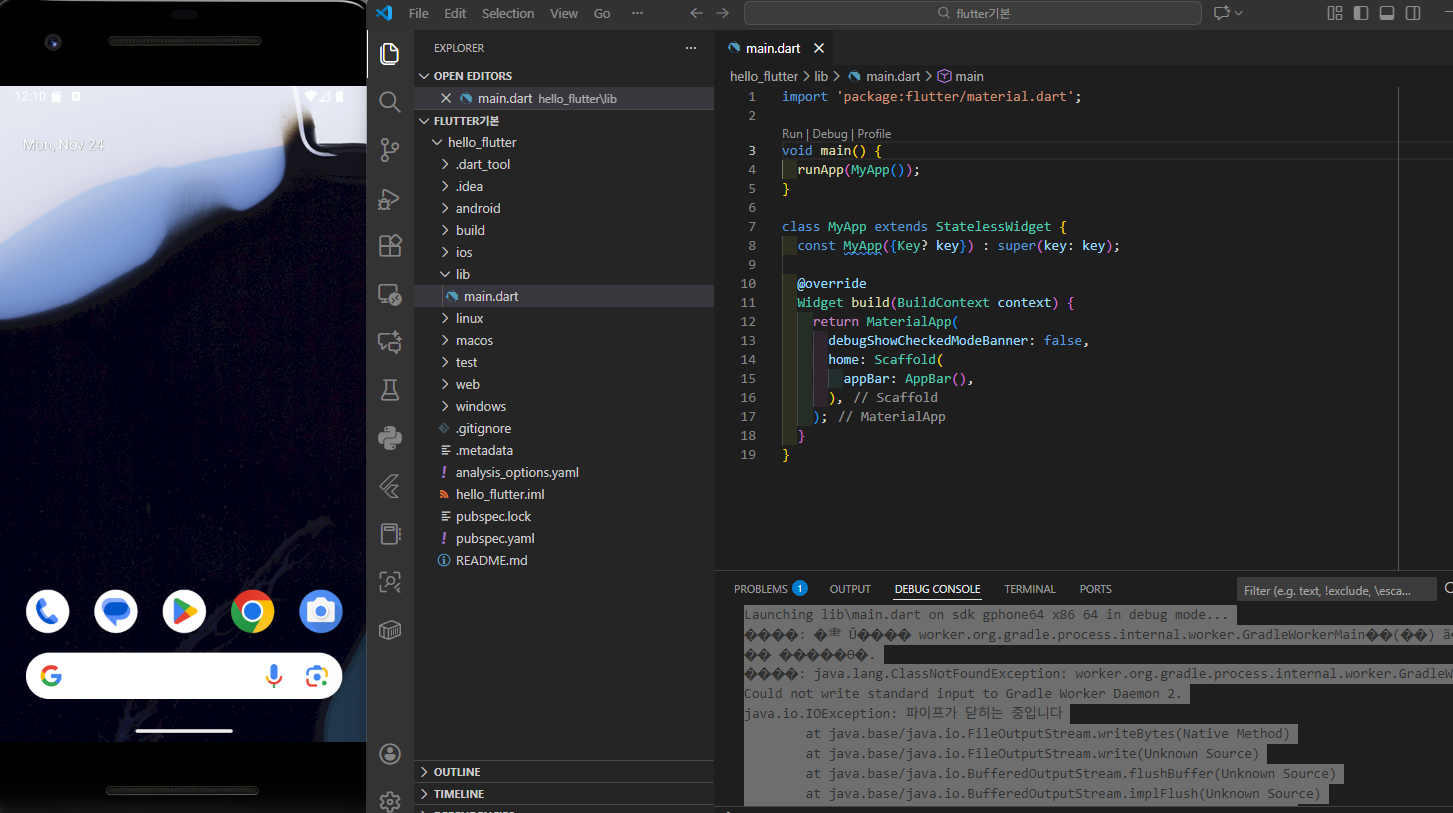The width and height of the screenshot is (1453, 813).
Task: Launch Chrome on the Android emulator
Action: tap(252, 611)
